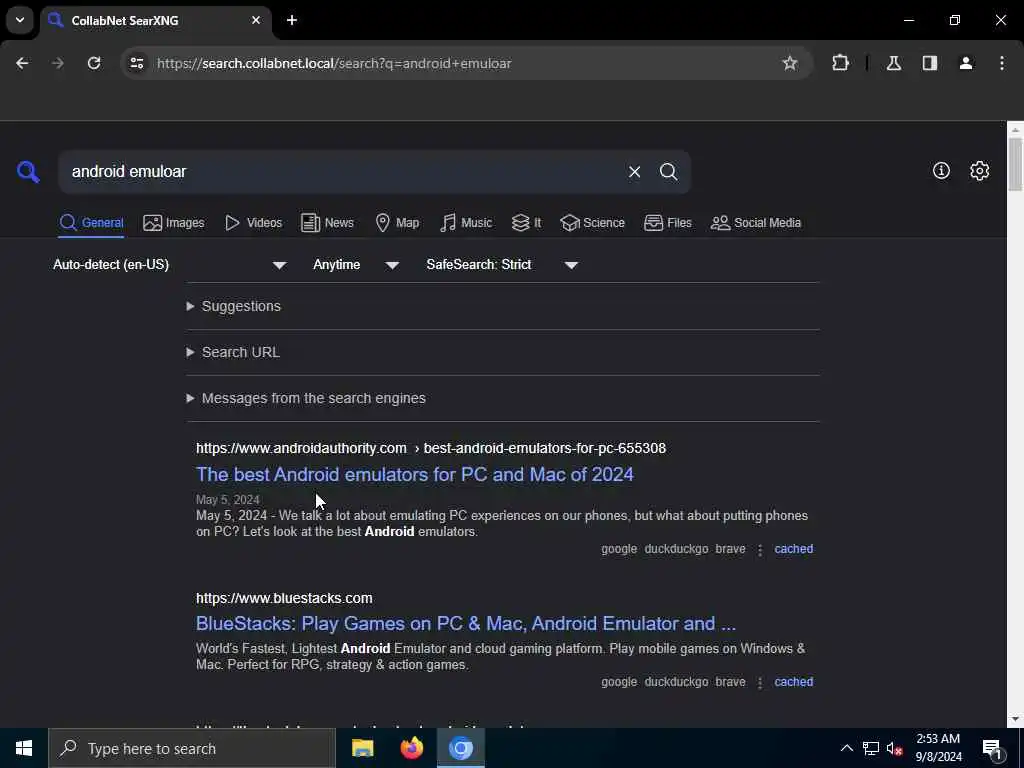Switch to the News tab

click(327, 223)
